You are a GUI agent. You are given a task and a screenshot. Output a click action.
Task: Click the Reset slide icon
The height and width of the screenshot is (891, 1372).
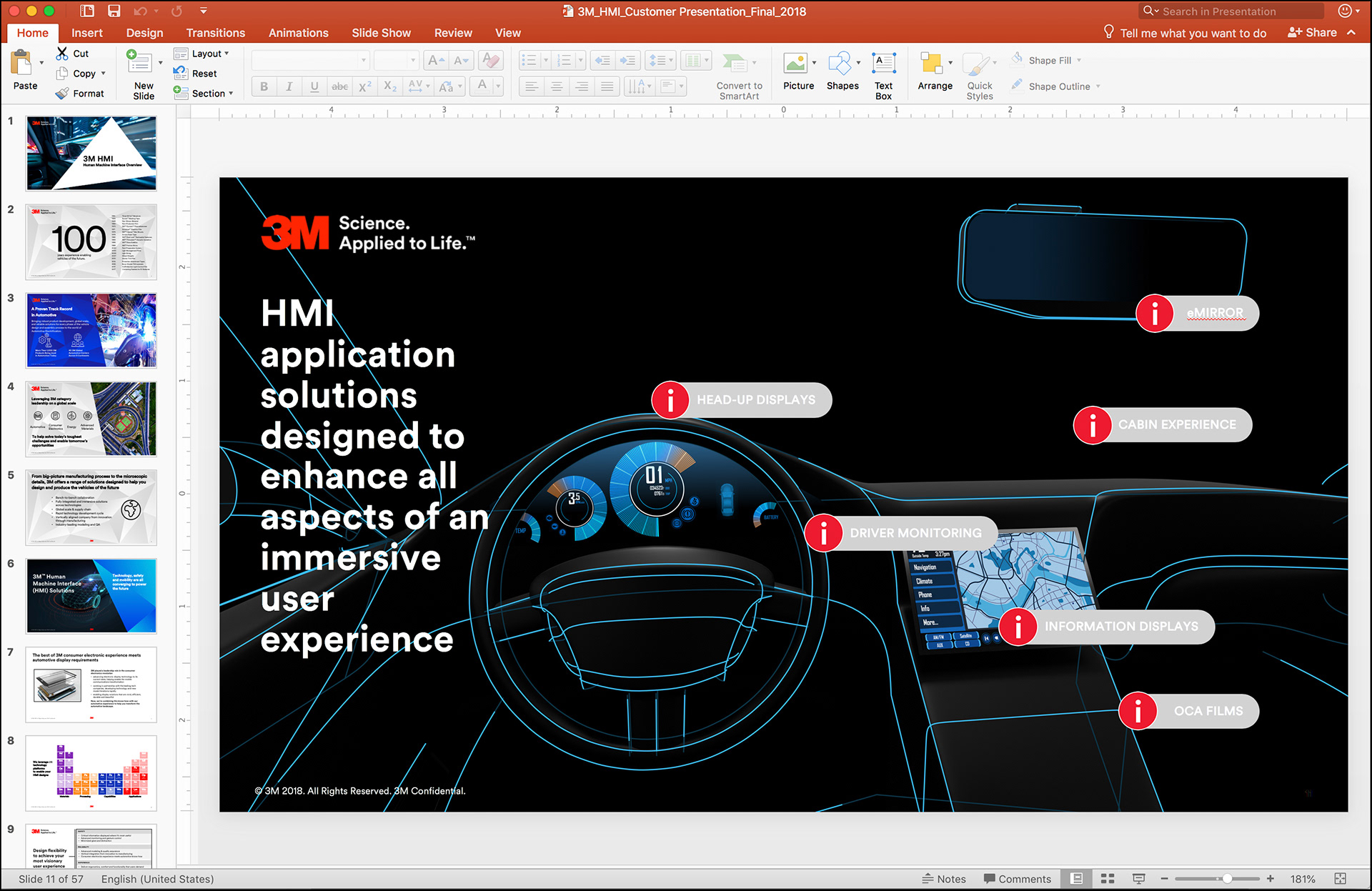181,73
